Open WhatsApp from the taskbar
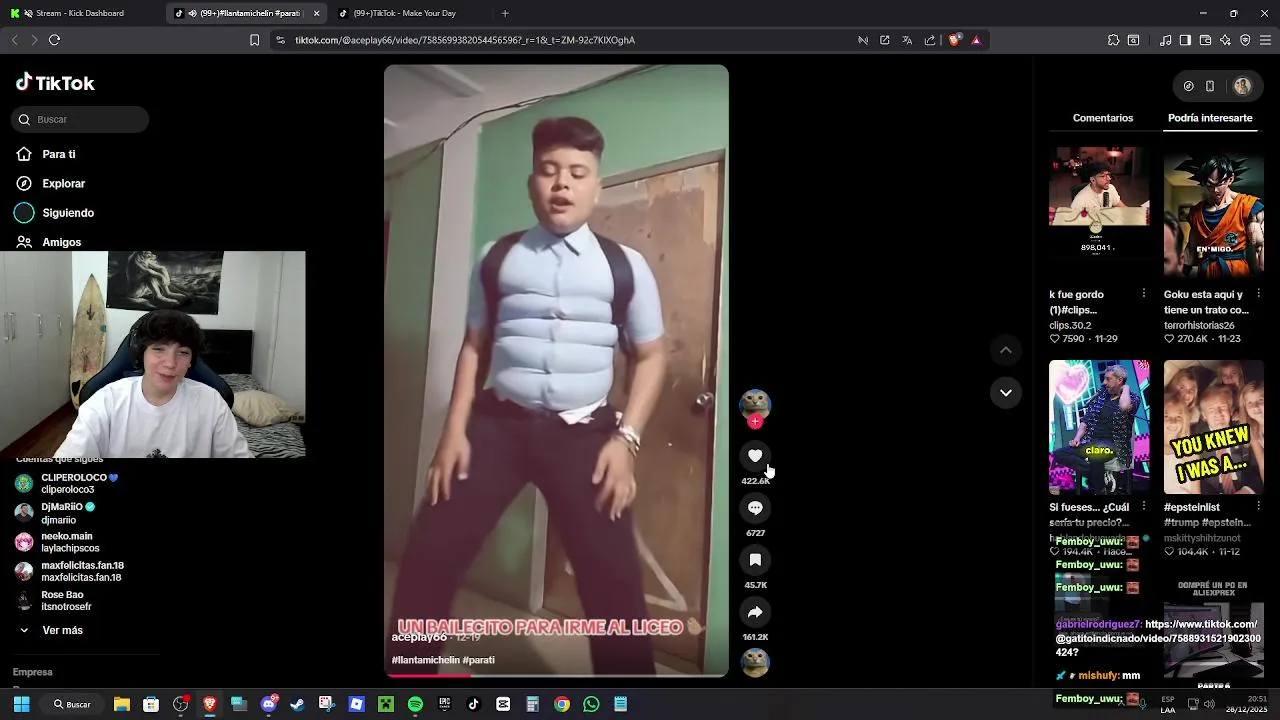This screenshot has width=1280, height=720. (591, 704)
